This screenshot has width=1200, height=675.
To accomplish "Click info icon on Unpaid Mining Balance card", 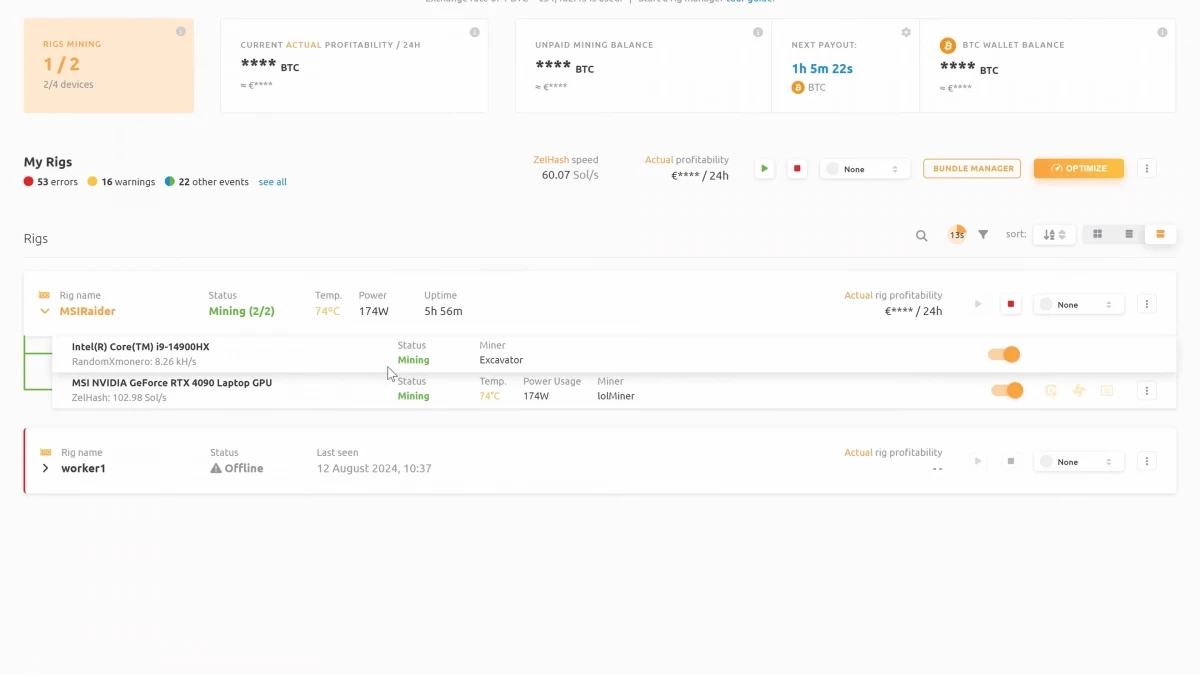I will (758, 33).
